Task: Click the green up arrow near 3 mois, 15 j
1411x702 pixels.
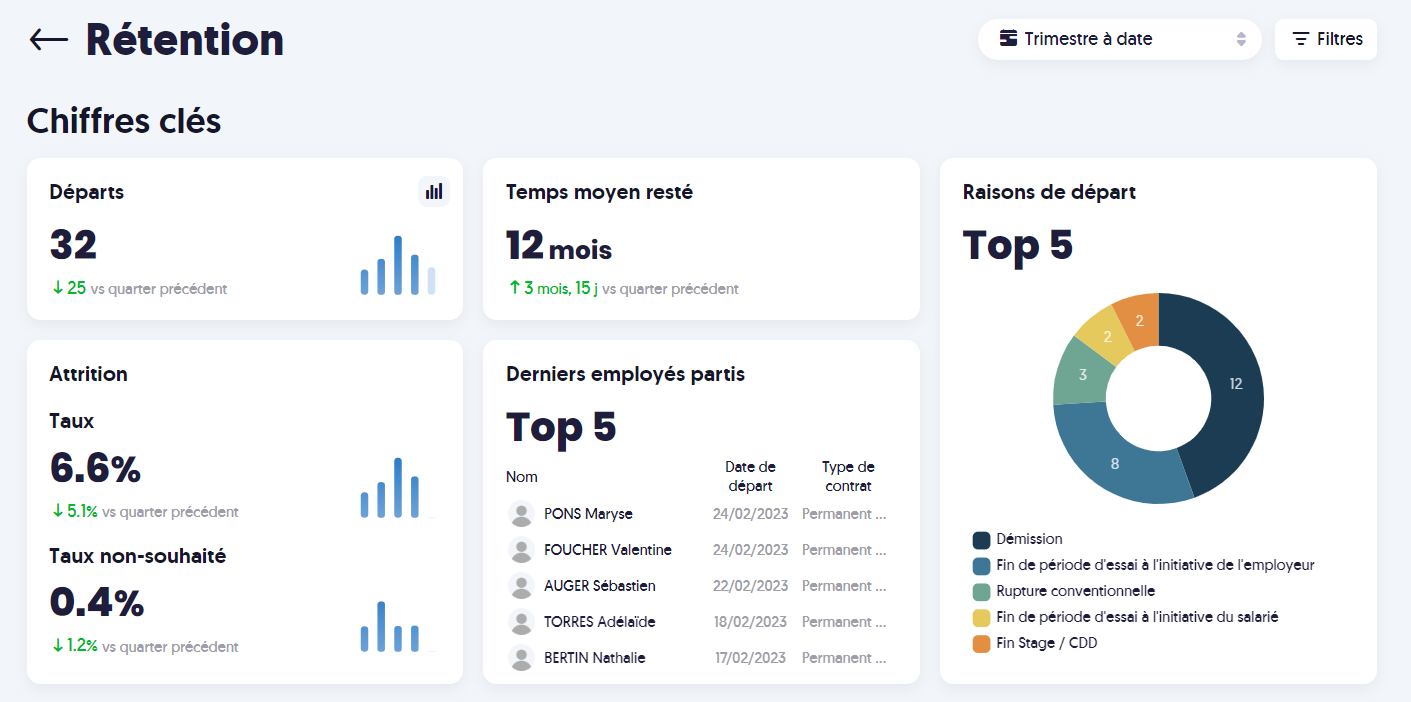Action: (x=513, y=288)
